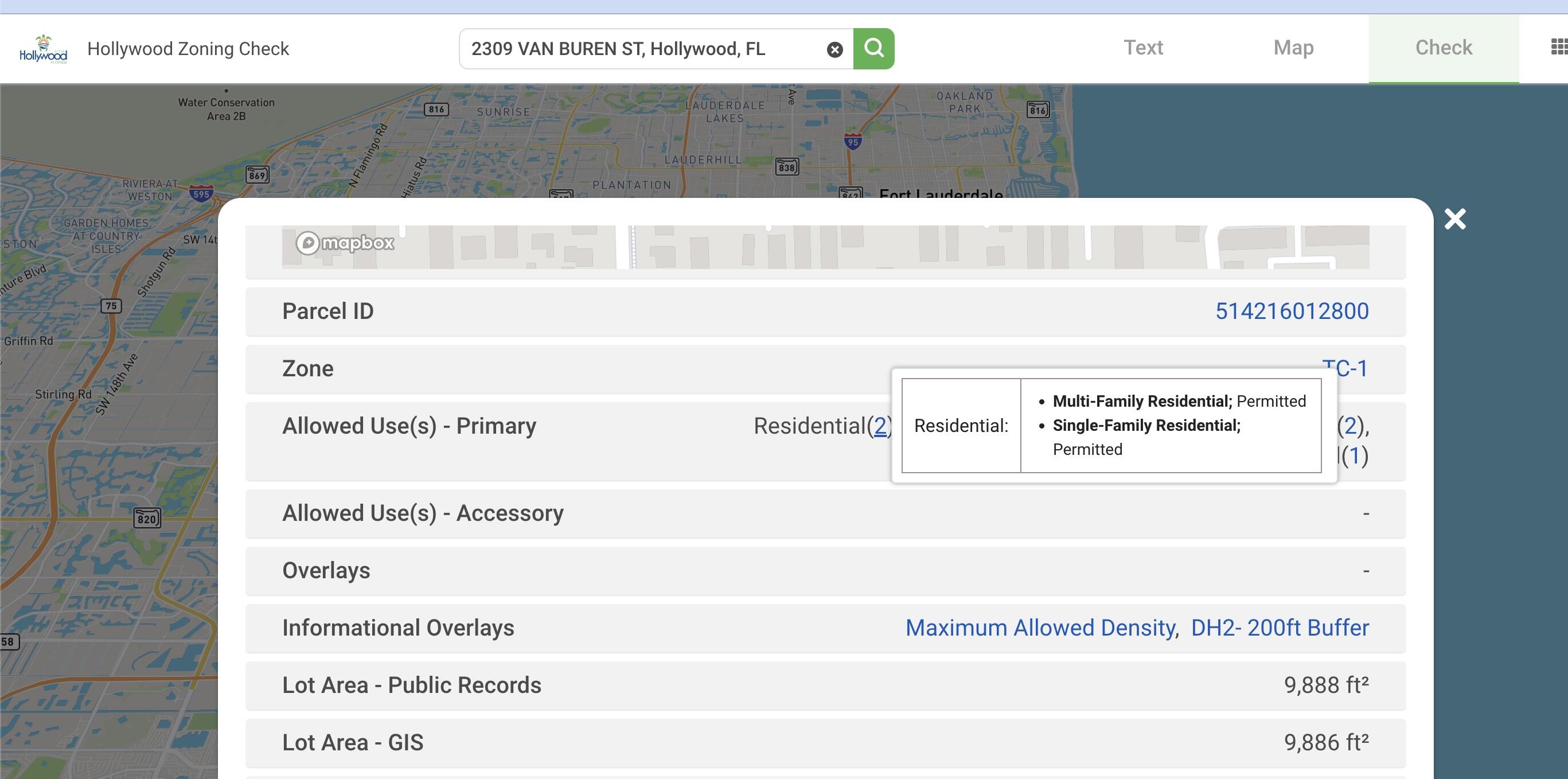Open the DH2- 200ft Buffer link

[x=1280, y=628]
